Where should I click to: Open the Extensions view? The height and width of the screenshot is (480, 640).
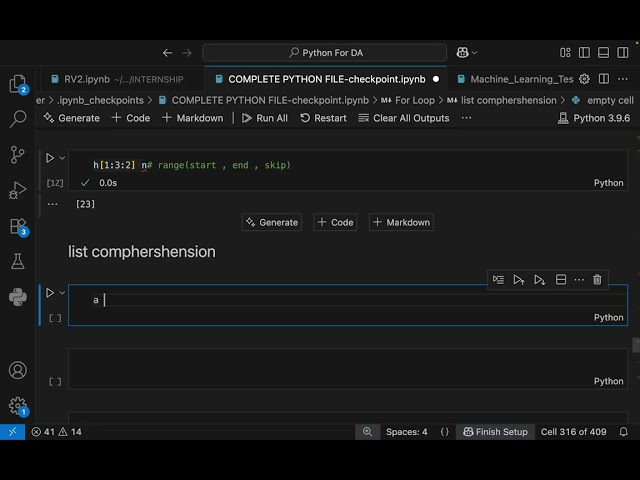(17, 226)
